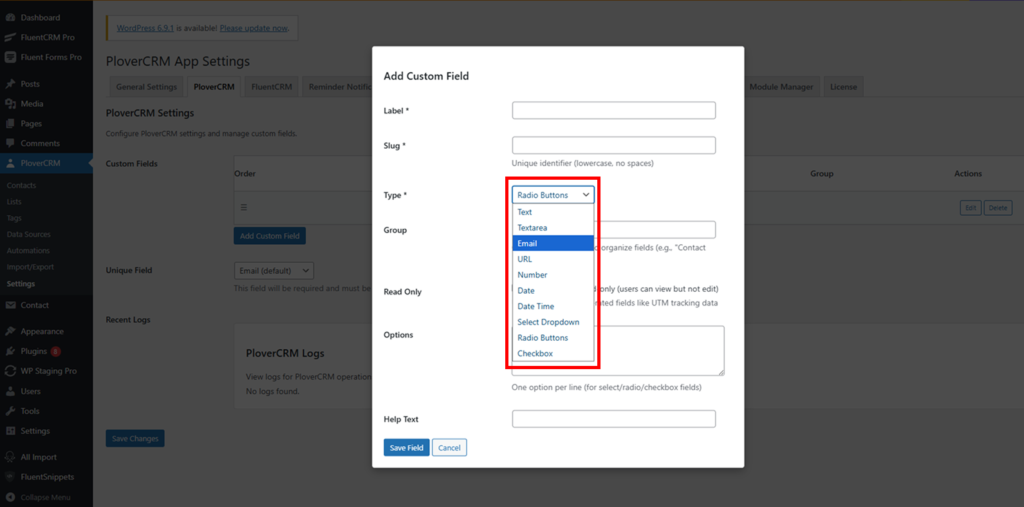Select the Email option in type list
This screenshot has height=507, width=1024.
527,243
